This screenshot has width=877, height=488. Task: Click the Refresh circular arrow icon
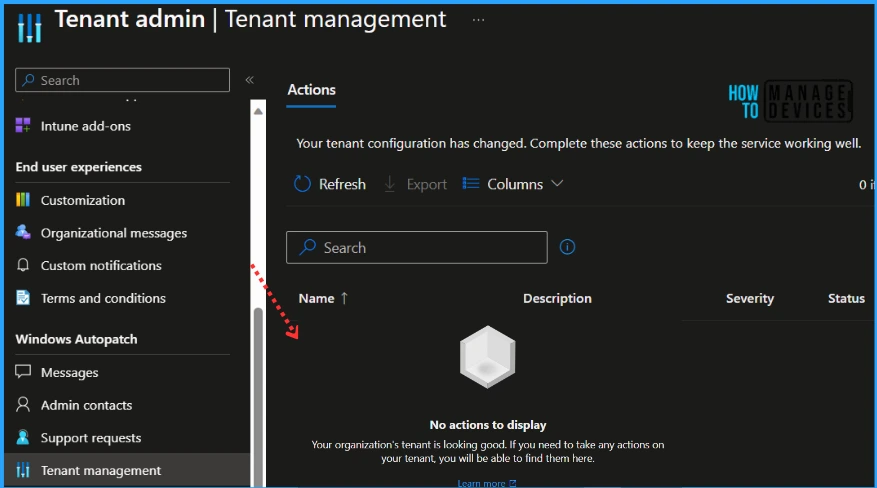pyautogui.click(x=302, y=184)
